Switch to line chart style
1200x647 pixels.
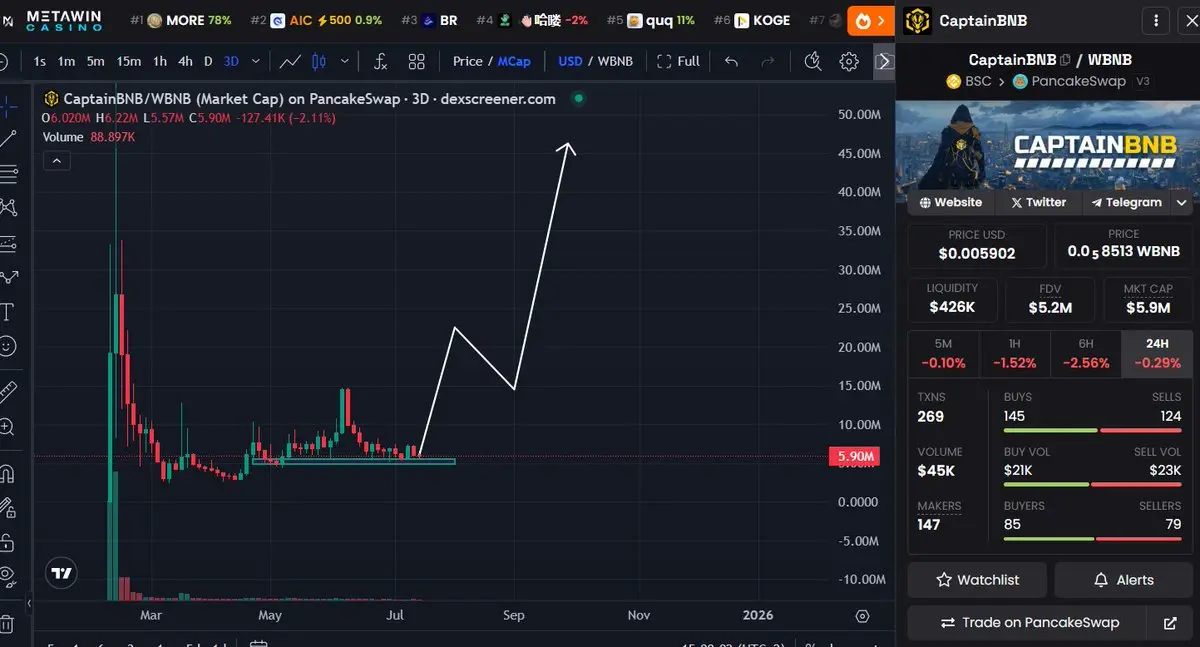click(290, 61)
